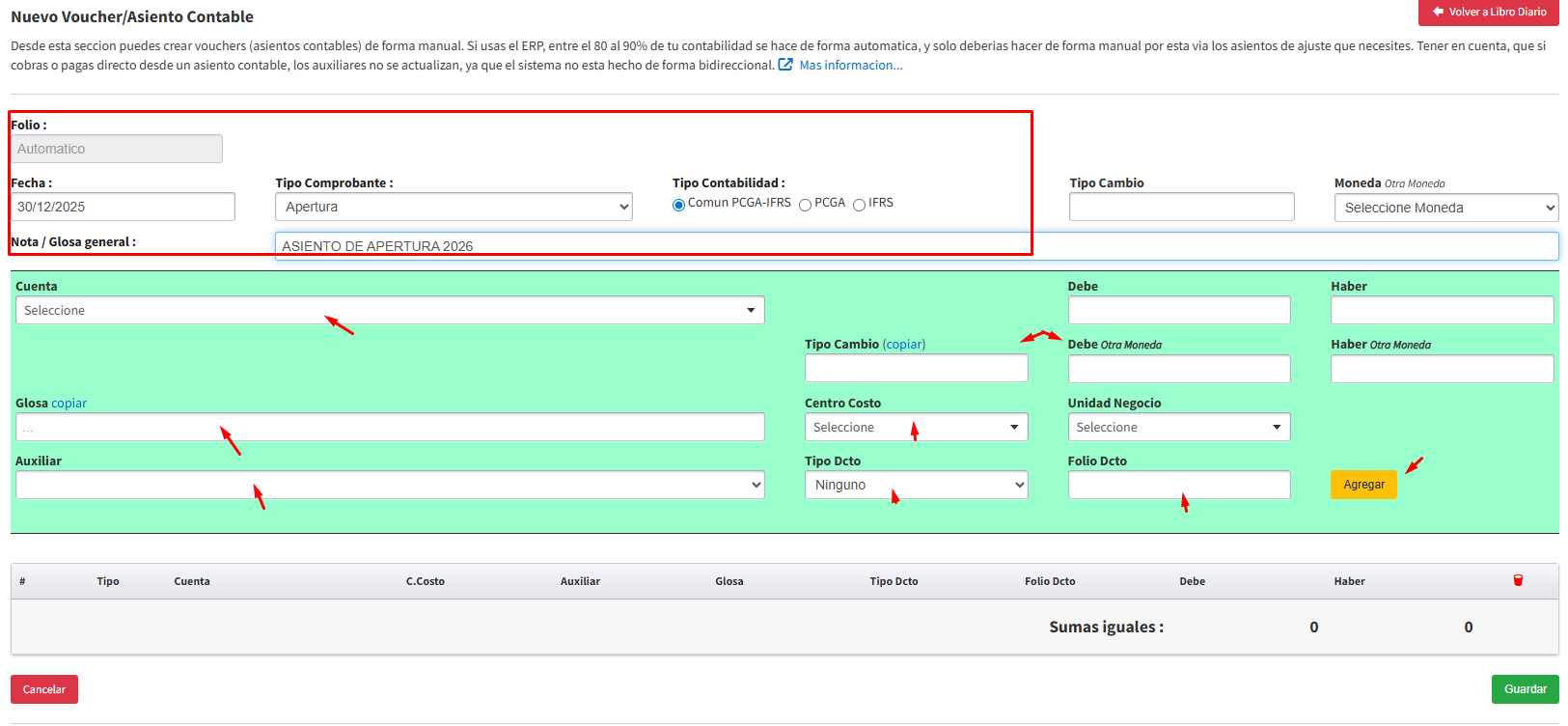Open the Centro Costo dropdown
Screen dimensions: 1568x726
click(916, 427)
